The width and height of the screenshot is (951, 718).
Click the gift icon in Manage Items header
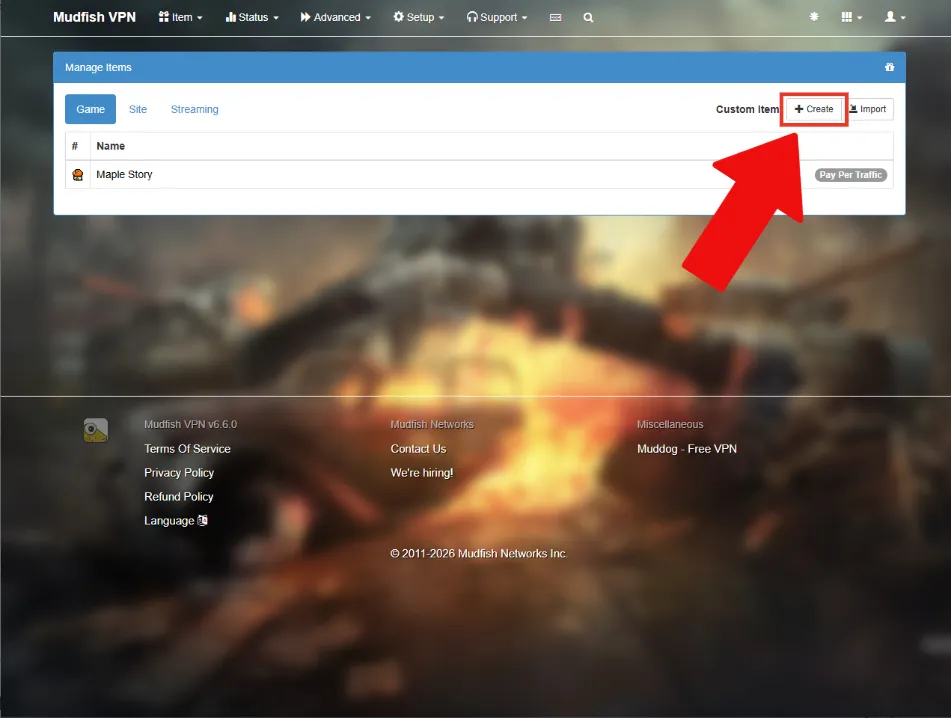[889, 67]
